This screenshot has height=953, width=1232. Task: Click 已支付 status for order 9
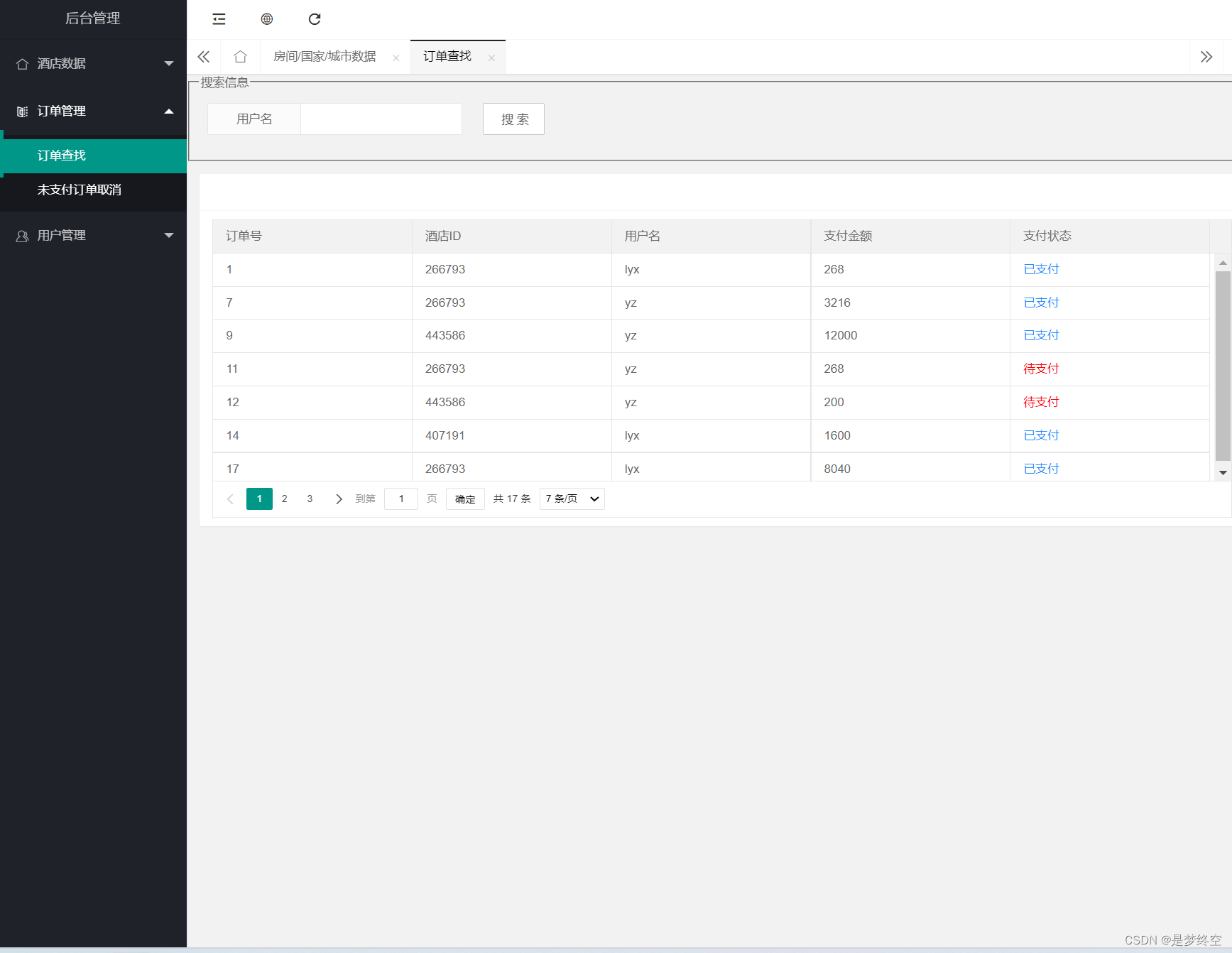pyautogui.click(x=1041, y=335)
